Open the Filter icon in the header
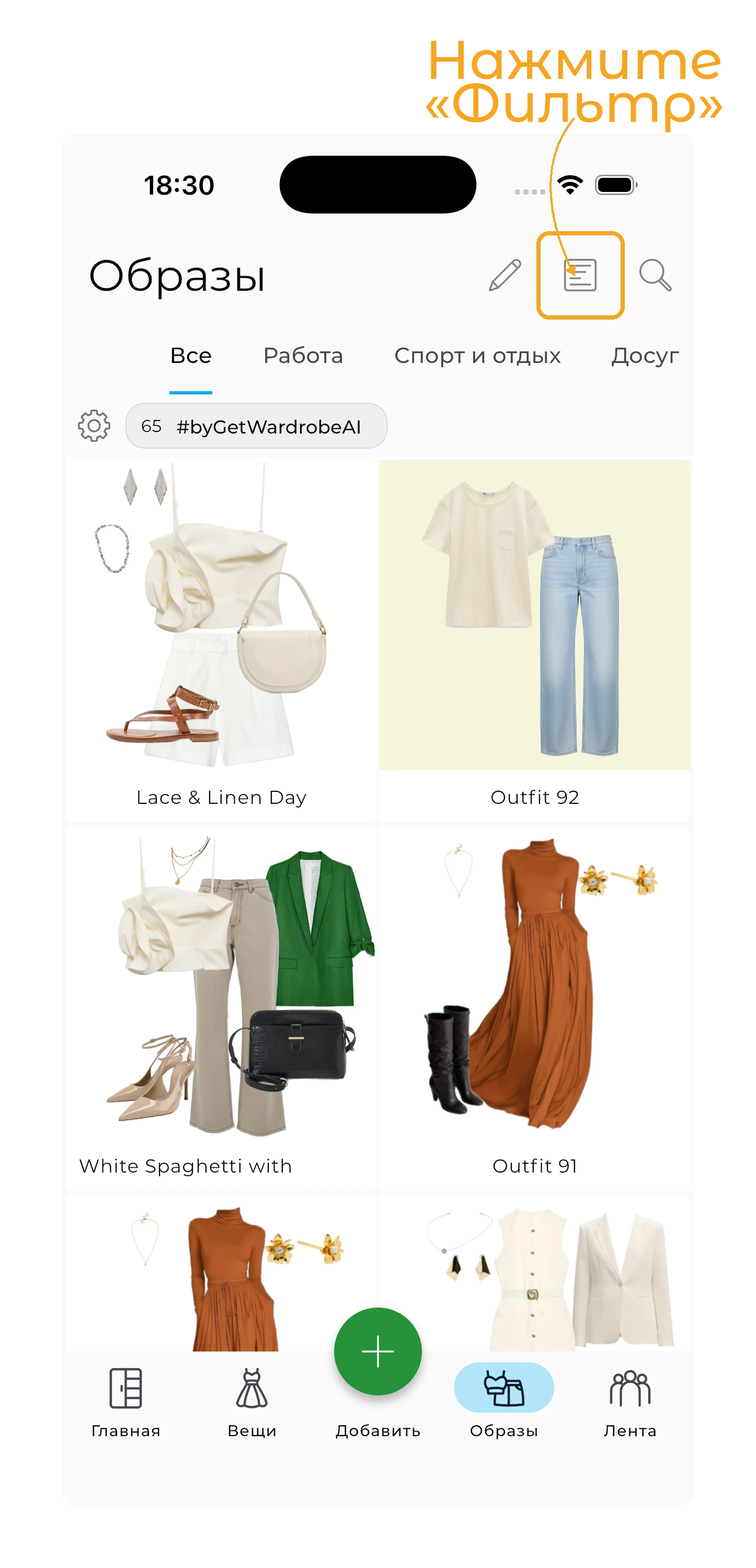Image resolution: width=756 pixels, height=1568 pixels. (x=579, y=275)
